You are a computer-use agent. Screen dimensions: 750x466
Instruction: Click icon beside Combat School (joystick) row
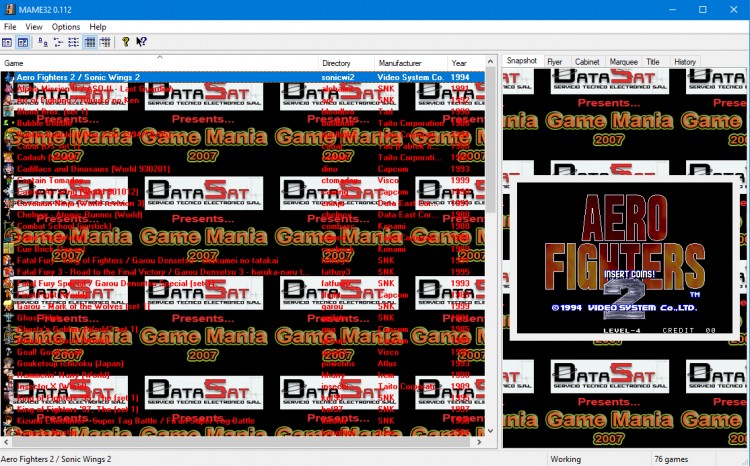pyautogui.click(x=9, y=226)
